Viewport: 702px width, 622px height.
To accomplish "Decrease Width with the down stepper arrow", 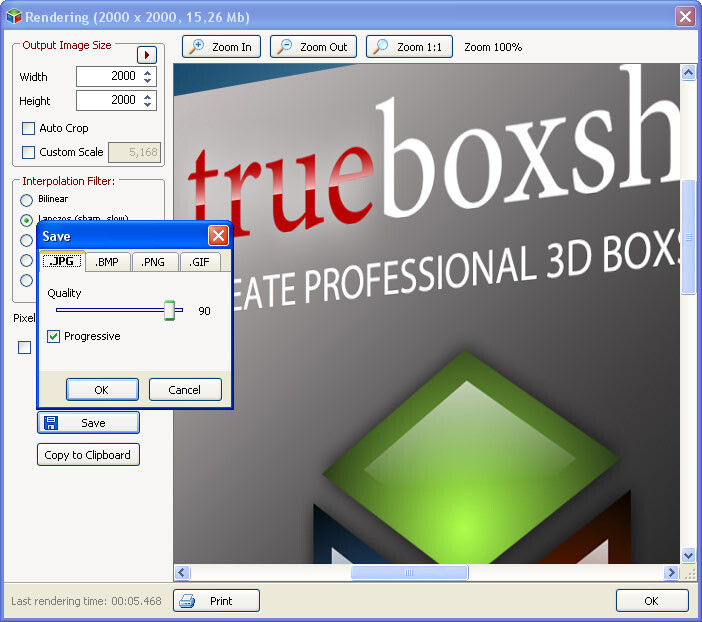I will coord(147,81).
